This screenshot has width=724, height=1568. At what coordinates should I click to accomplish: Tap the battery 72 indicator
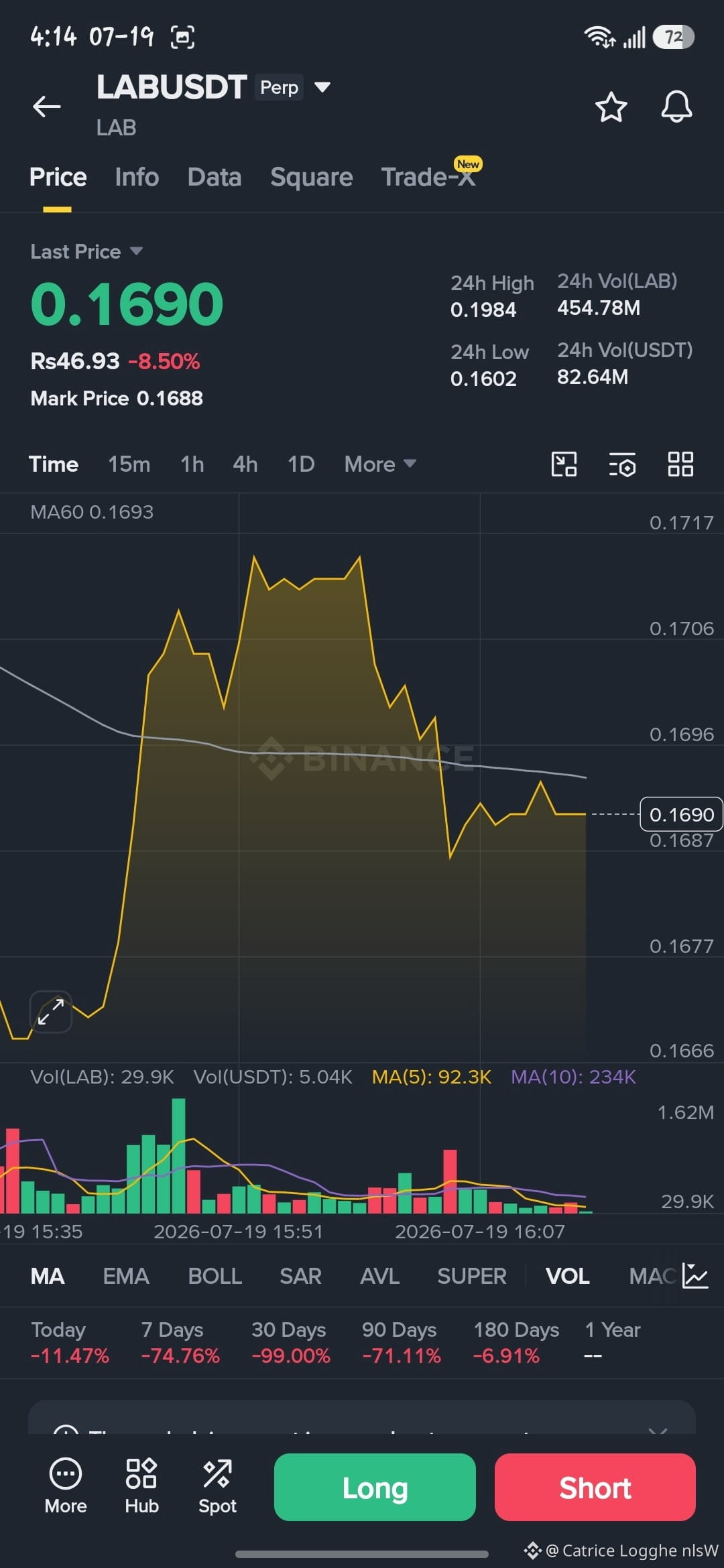click(x=674, y=37)
